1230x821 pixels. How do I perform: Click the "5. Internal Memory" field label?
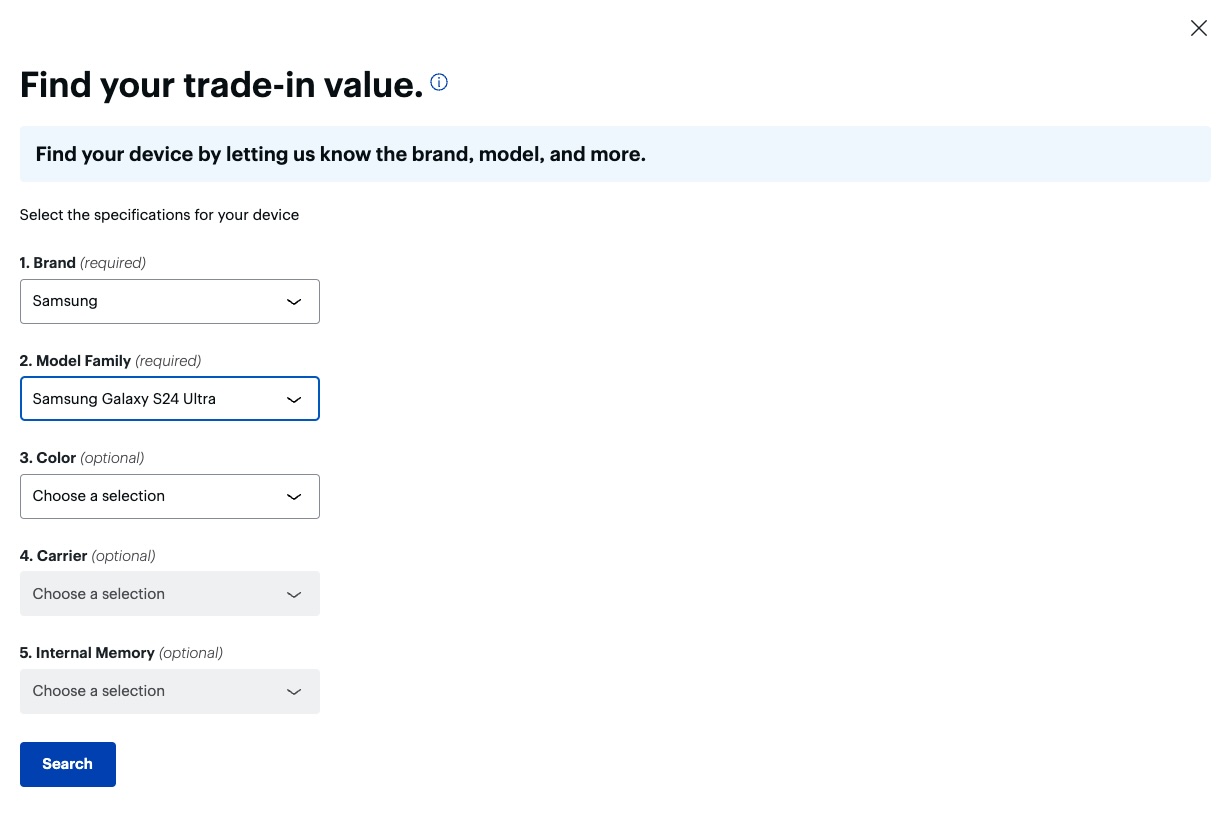(87, 653)
